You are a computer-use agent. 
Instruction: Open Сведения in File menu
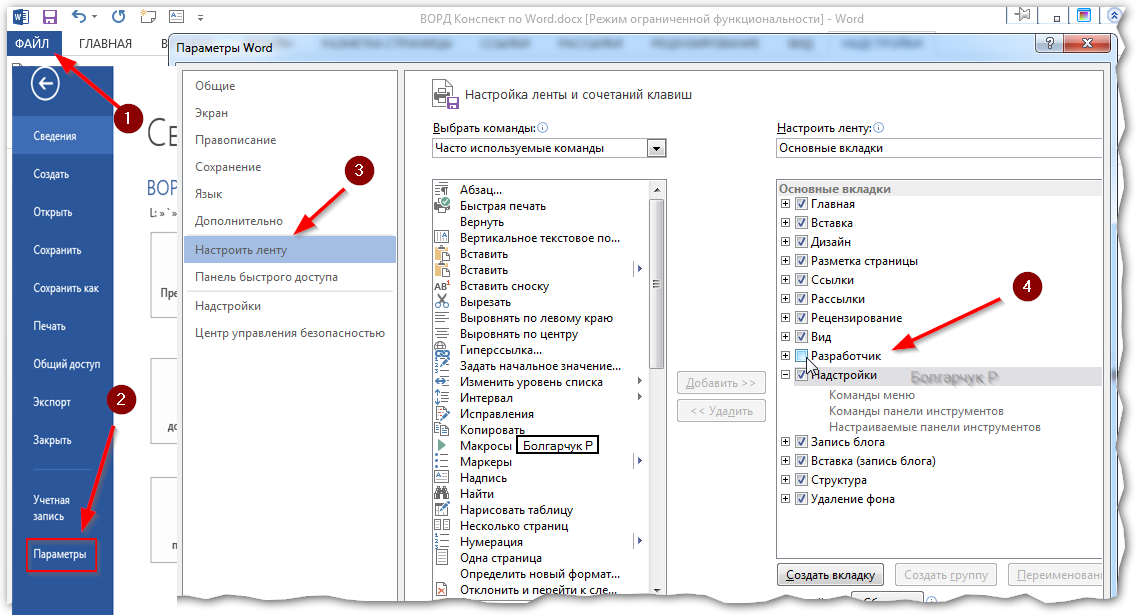tap(62, 136)
